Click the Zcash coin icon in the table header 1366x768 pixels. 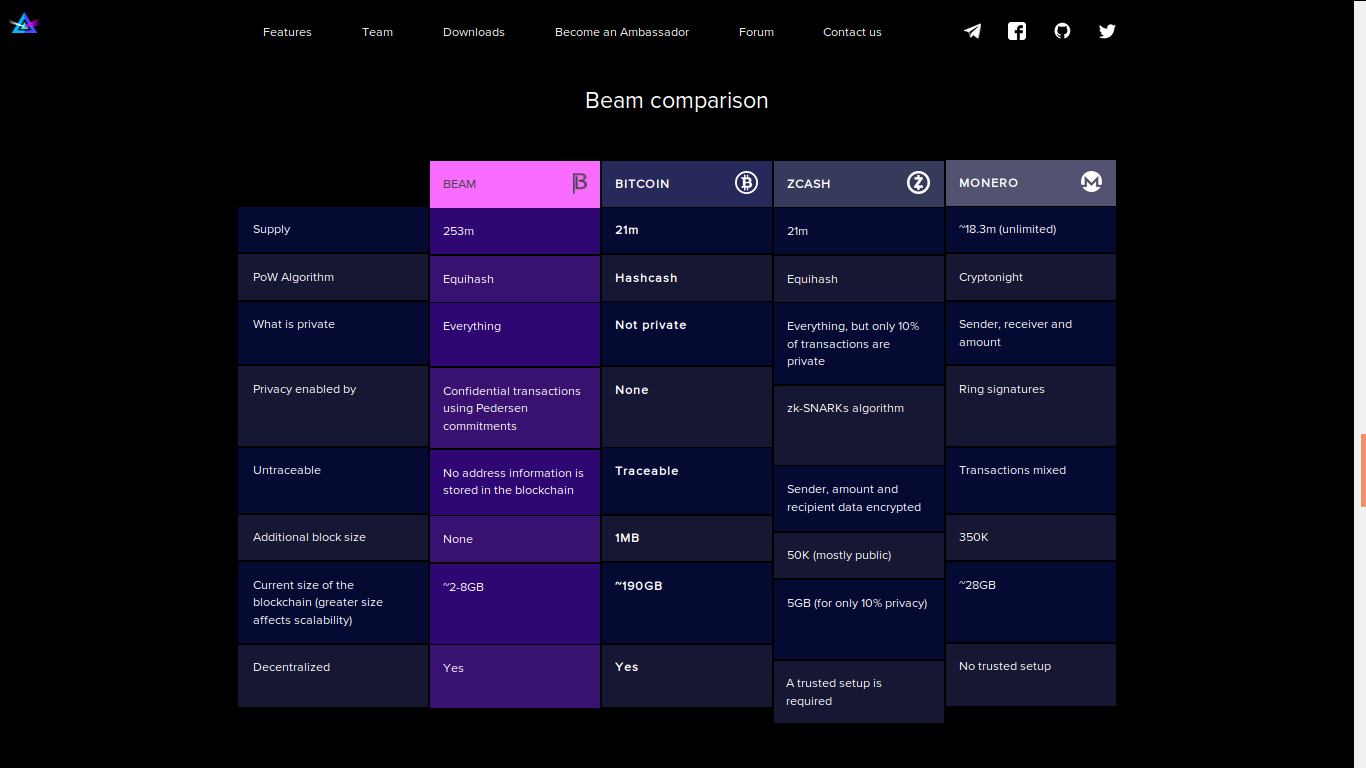918,182
